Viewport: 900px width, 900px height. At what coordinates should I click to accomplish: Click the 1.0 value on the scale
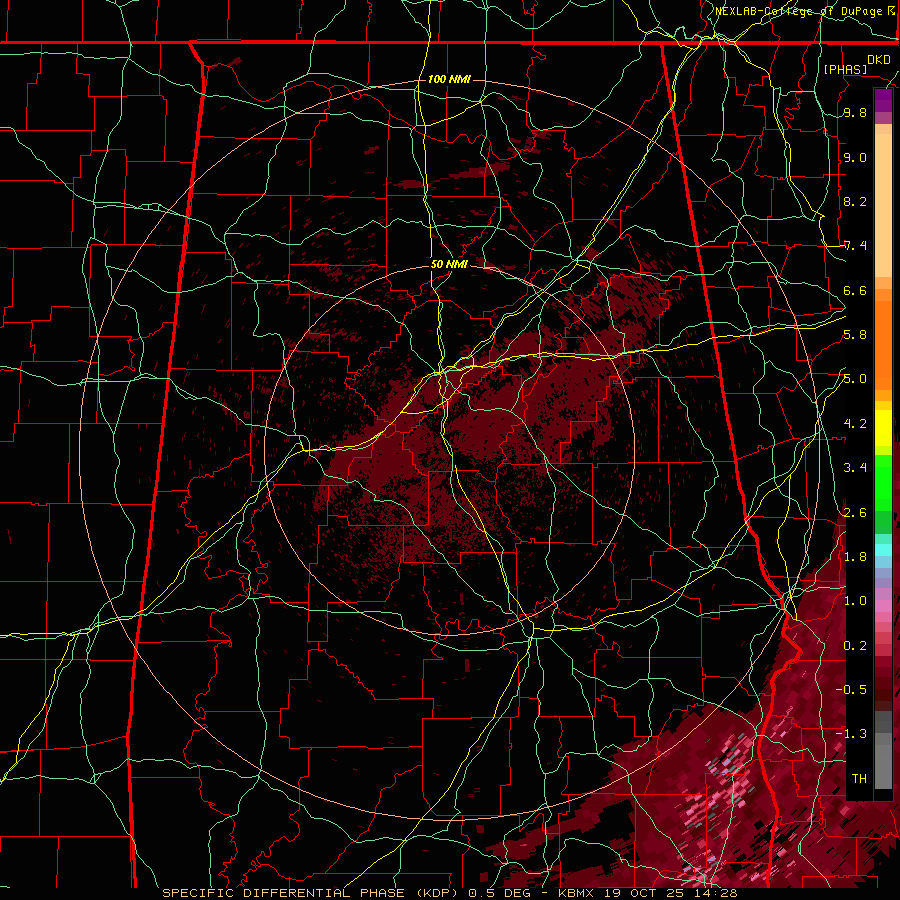tap(855, 601)
